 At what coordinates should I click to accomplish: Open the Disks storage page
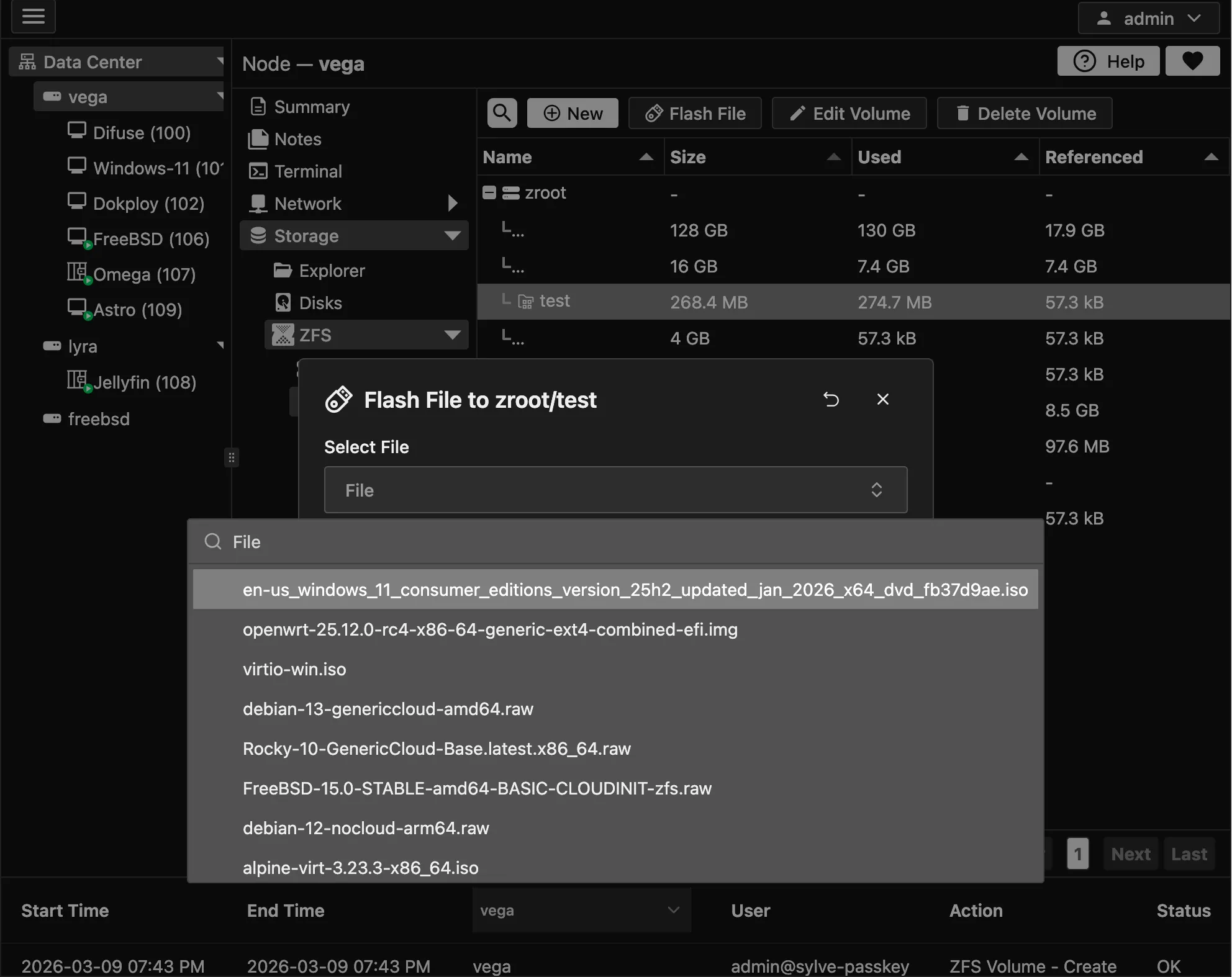point(320,303)
